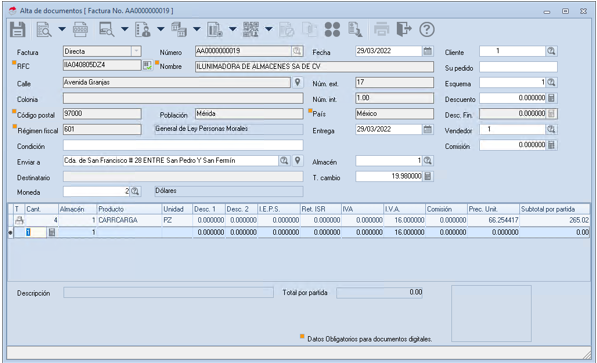Click the exit door icon

click(404, 29)
